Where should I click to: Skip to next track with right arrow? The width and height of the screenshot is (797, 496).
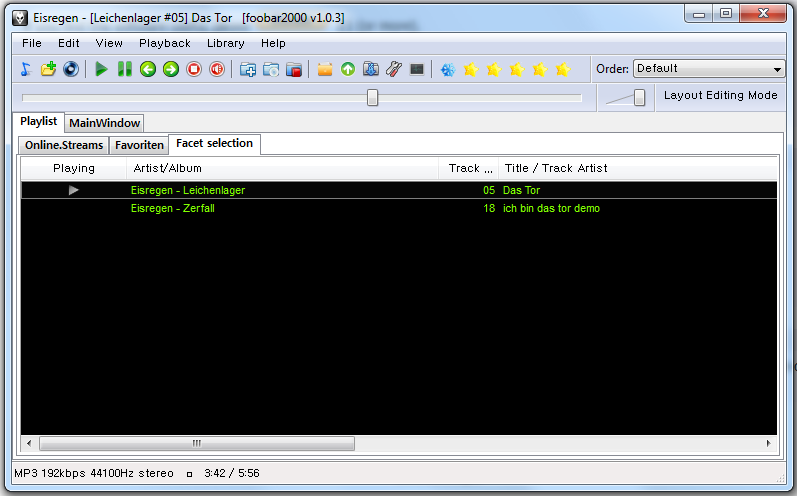point(171,69)
